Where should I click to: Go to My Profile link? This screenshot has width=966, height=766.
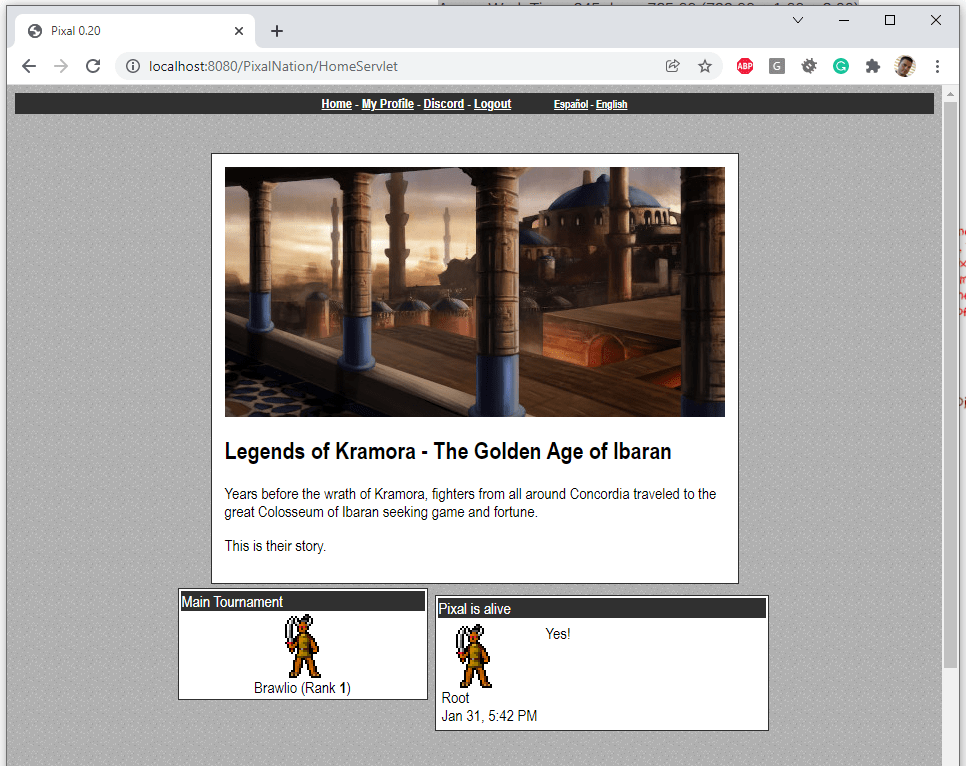point(387,104)
